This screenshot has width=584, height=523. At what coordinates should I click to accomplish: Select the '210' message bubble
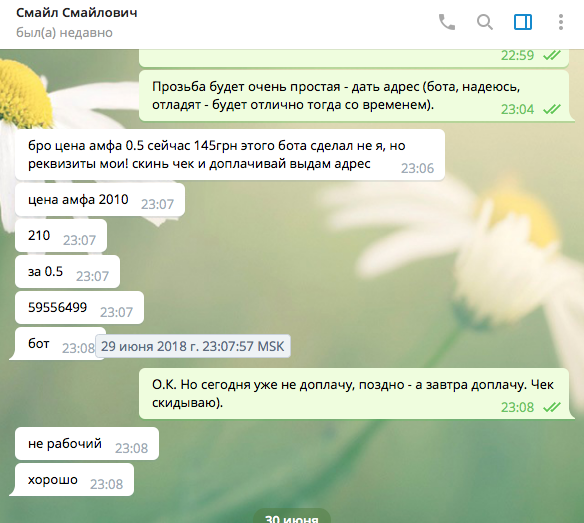point(61,235)
